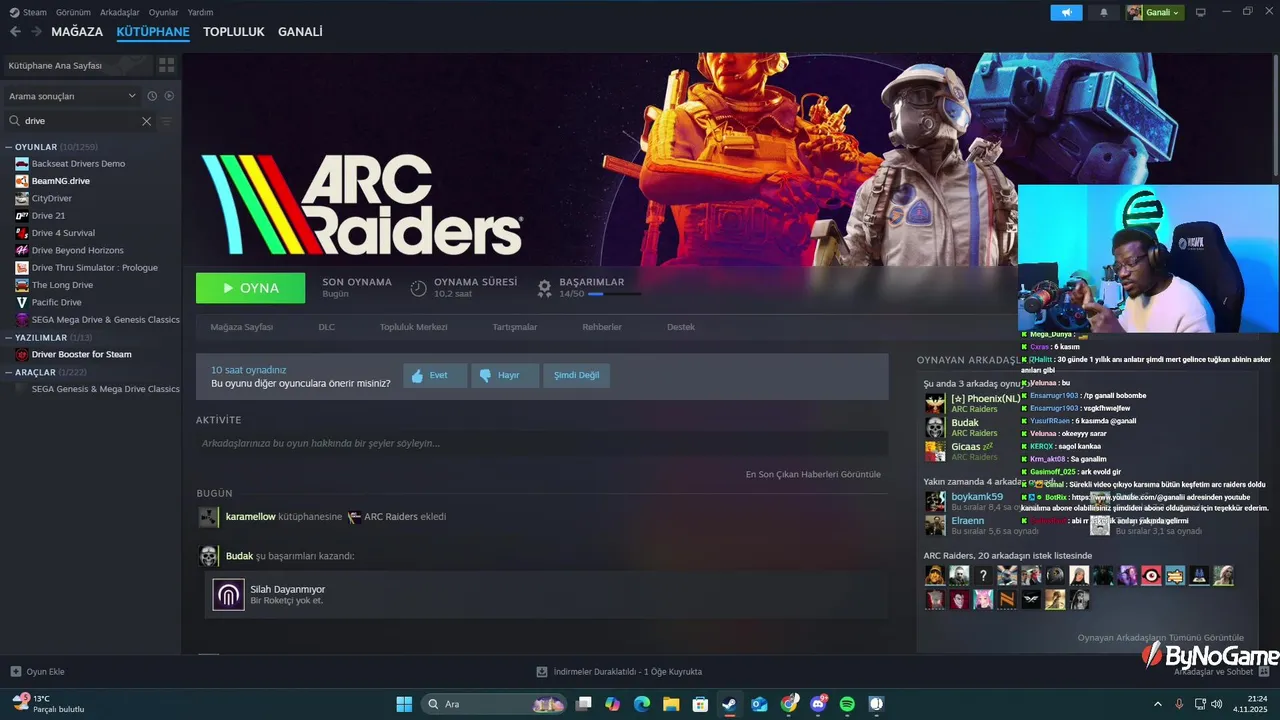Click Oyun Ekle plus button
1280x720 pixels.
pos(15,672)
